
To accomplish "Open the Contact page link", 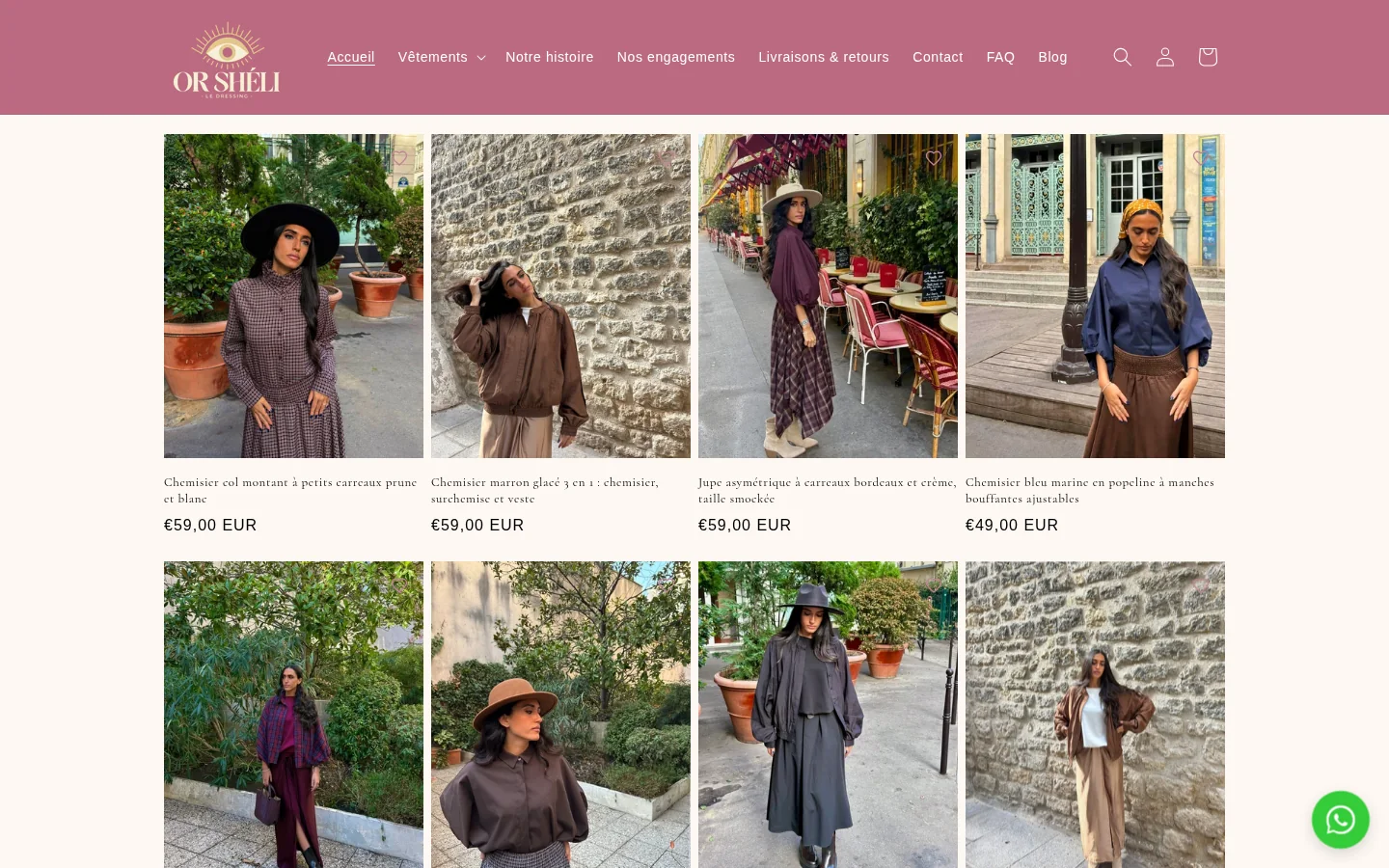I will pyautogui.click(x=938, y=57).
